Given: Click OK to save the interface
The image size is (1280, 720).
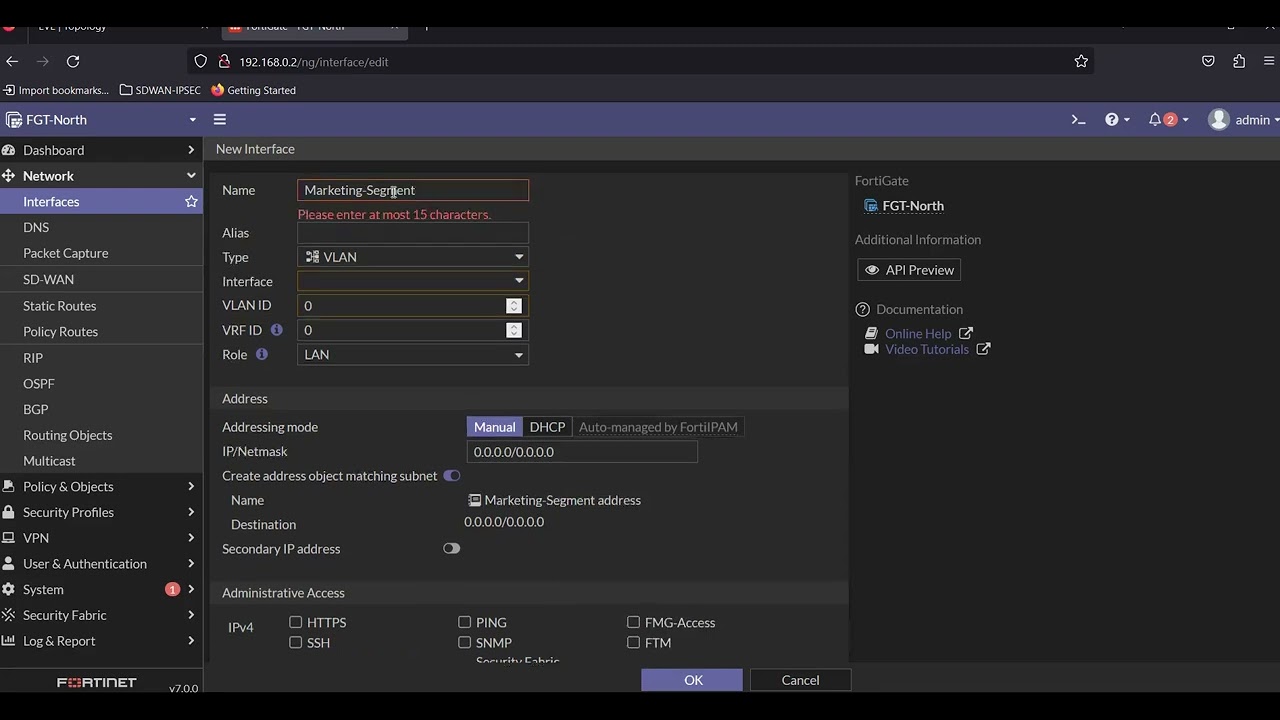Looking at the screenshot, I should pos(692,680).
